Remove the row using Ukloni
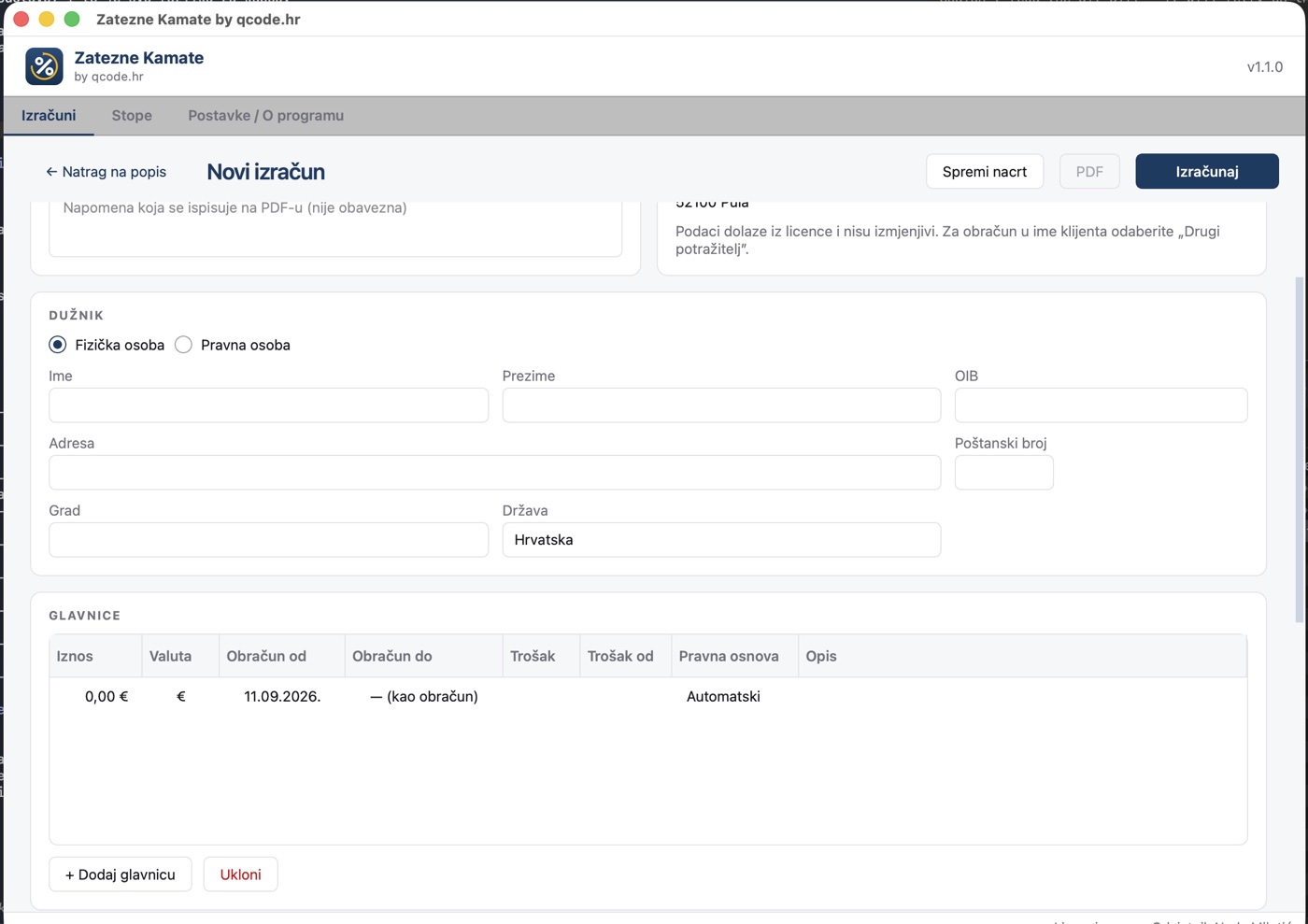Screen dimensions: 1308x924 [x=240, y=874]
